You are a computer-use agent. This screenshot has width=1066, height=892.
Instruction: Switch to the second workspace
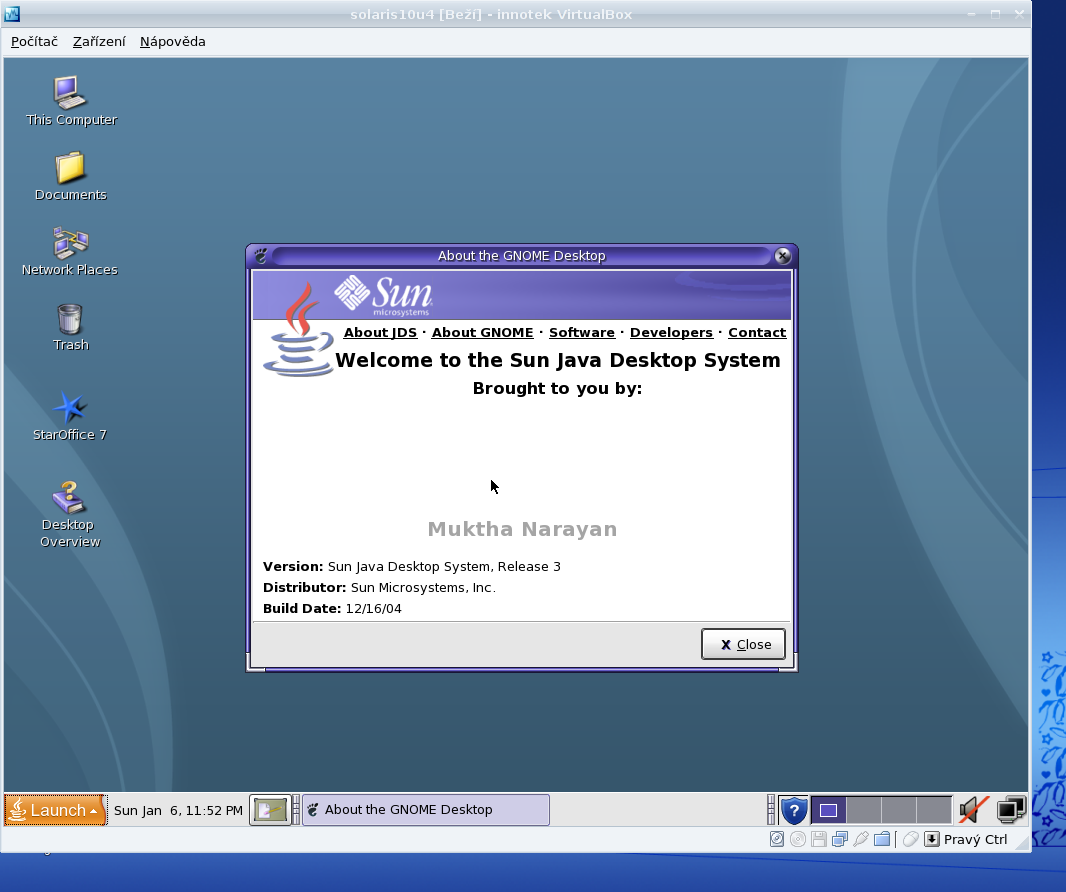point(864,810)
